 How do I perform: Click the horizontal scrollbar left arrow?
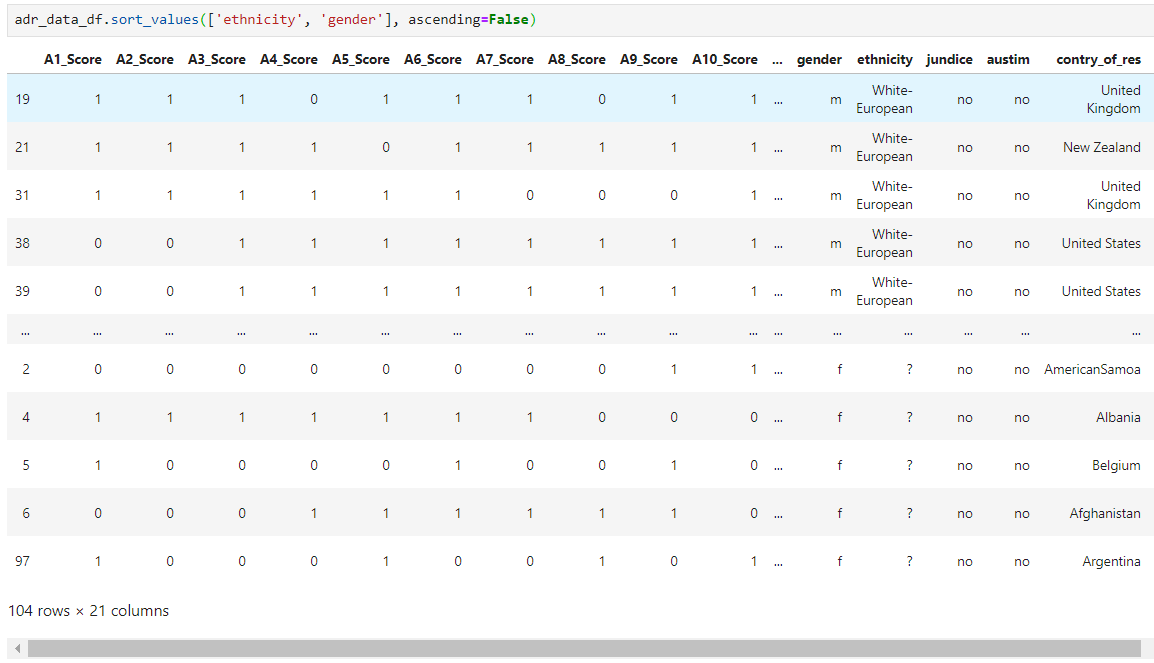(x=18, y=648)
